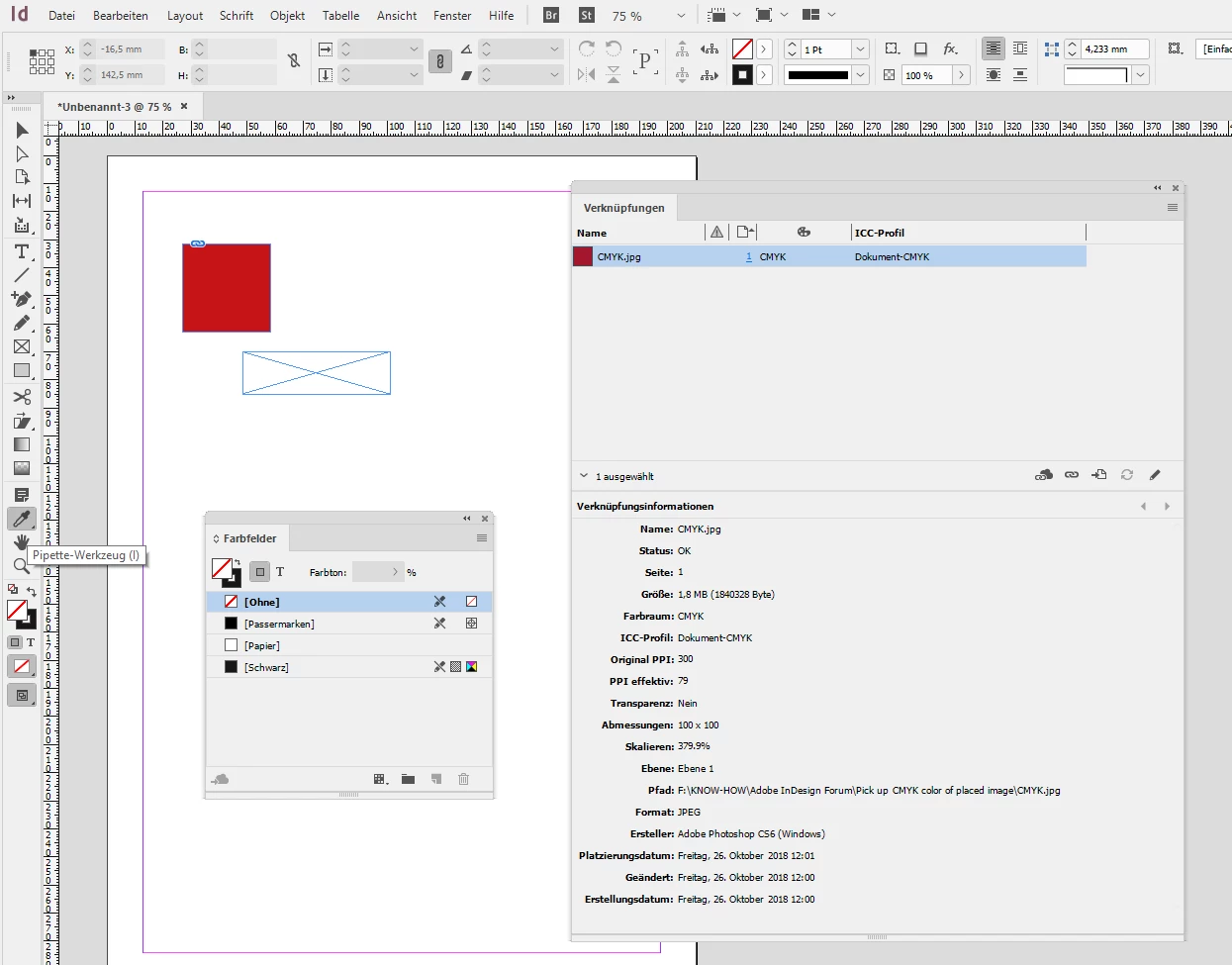1232x965 pixels.
Task: Click update link icon in Verknüpfungen panel
Action: pos(1127,475)
